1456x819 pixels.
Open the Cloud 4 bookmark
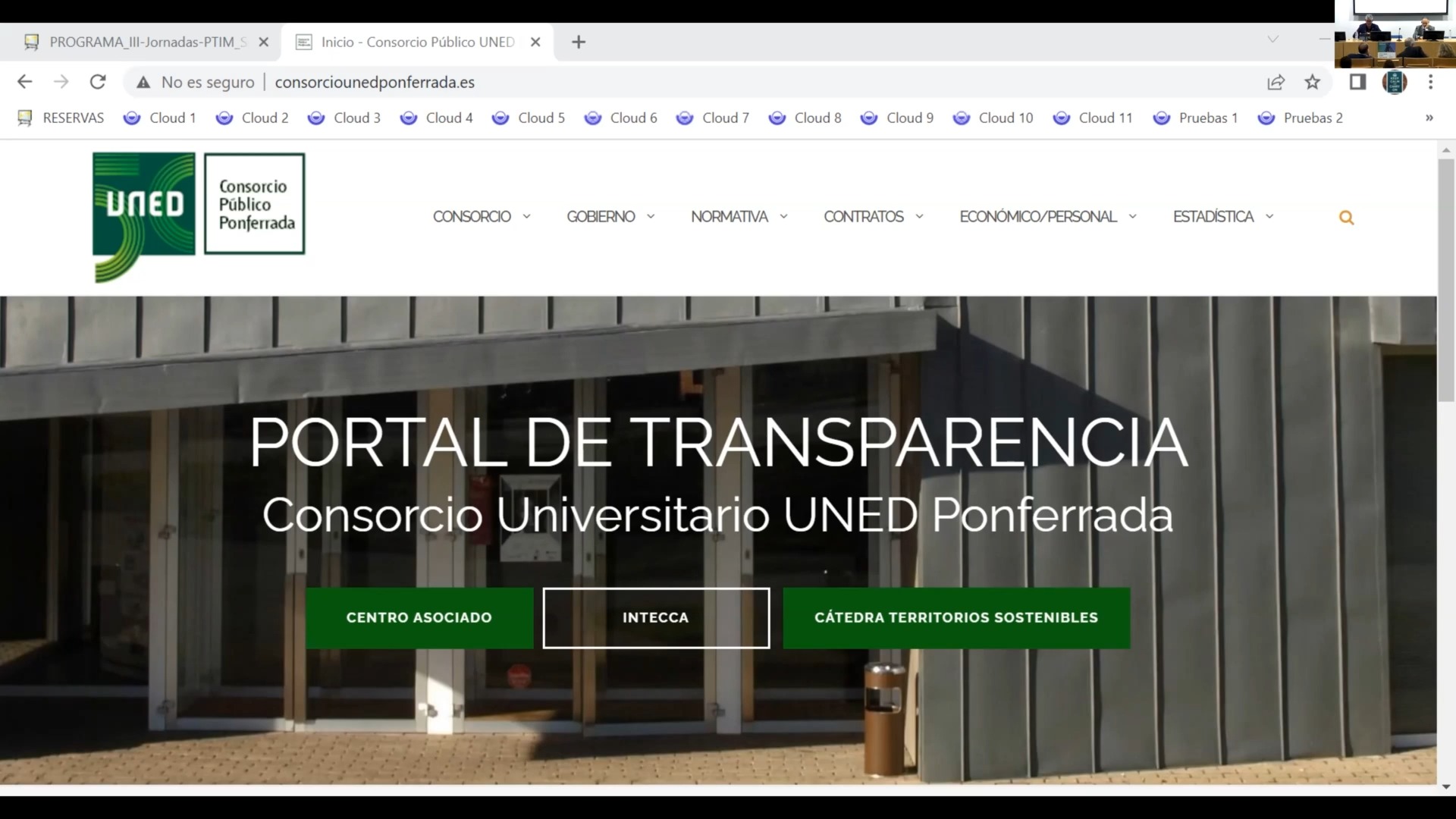pos(437,118)
